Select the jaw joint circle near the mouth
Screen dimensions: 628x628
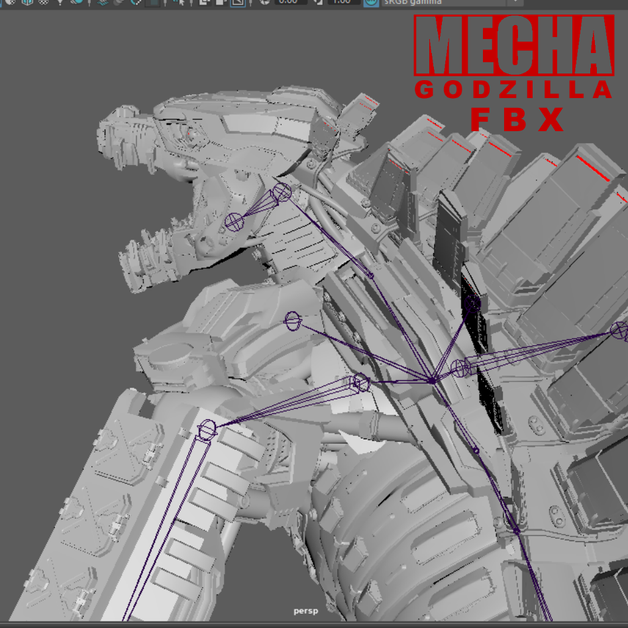click(234, 221)
